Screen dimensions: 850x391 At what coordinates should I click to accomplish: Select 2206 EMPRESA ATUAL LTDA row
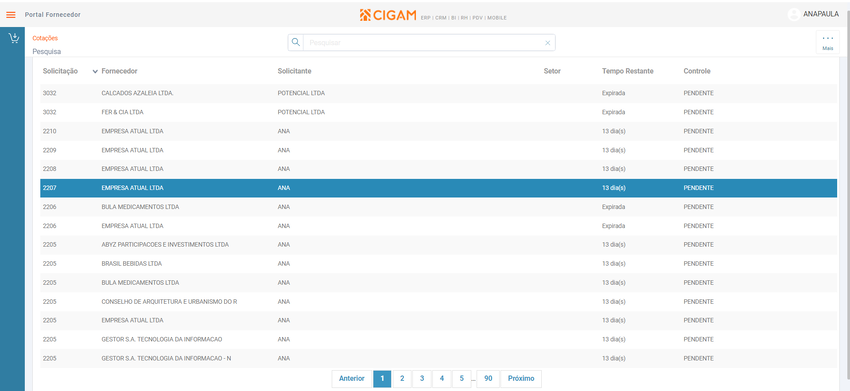[439, 226]
